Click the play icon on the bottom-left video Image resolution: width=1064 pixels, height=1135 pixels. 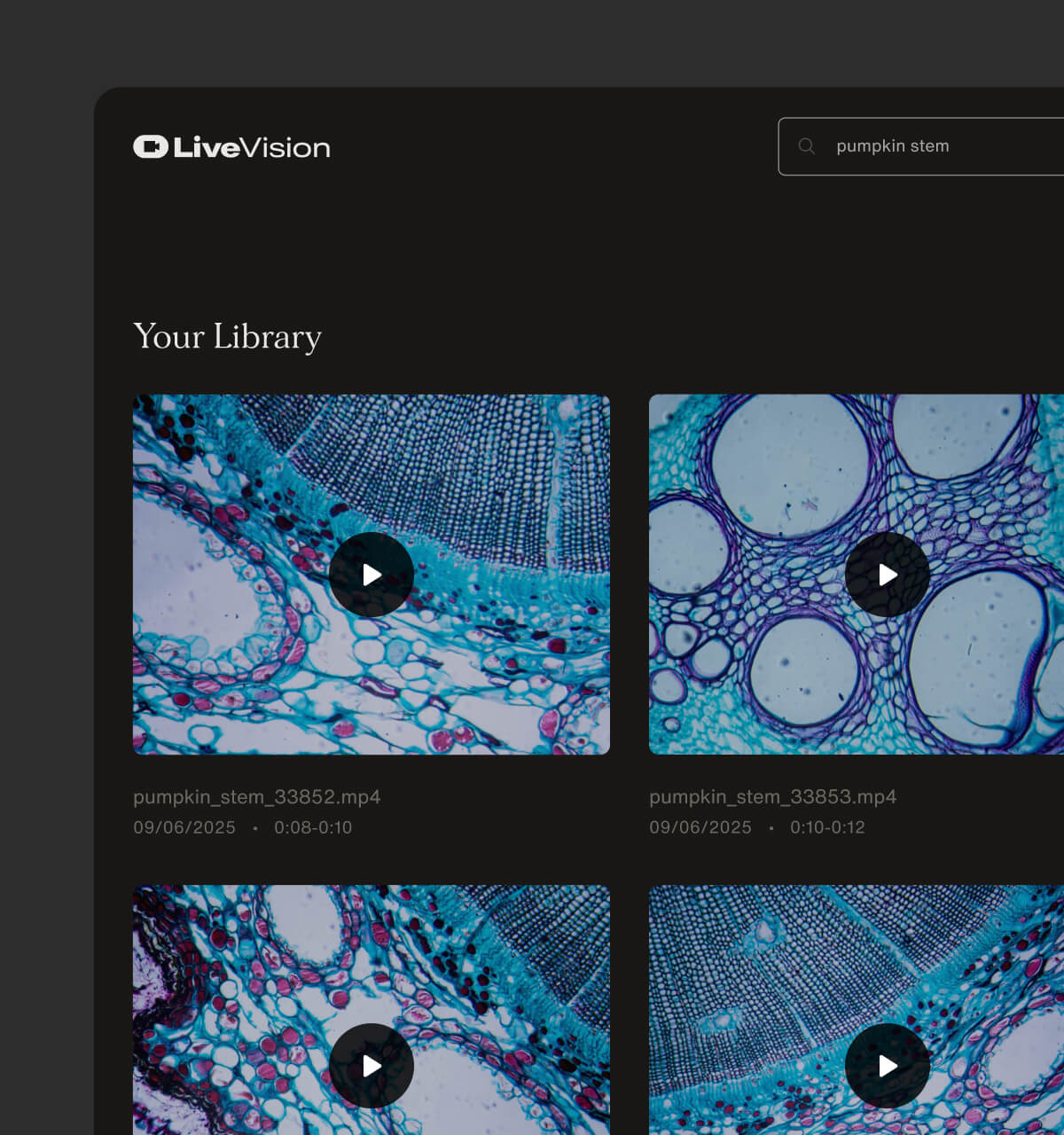click(x=372, y=1066)
